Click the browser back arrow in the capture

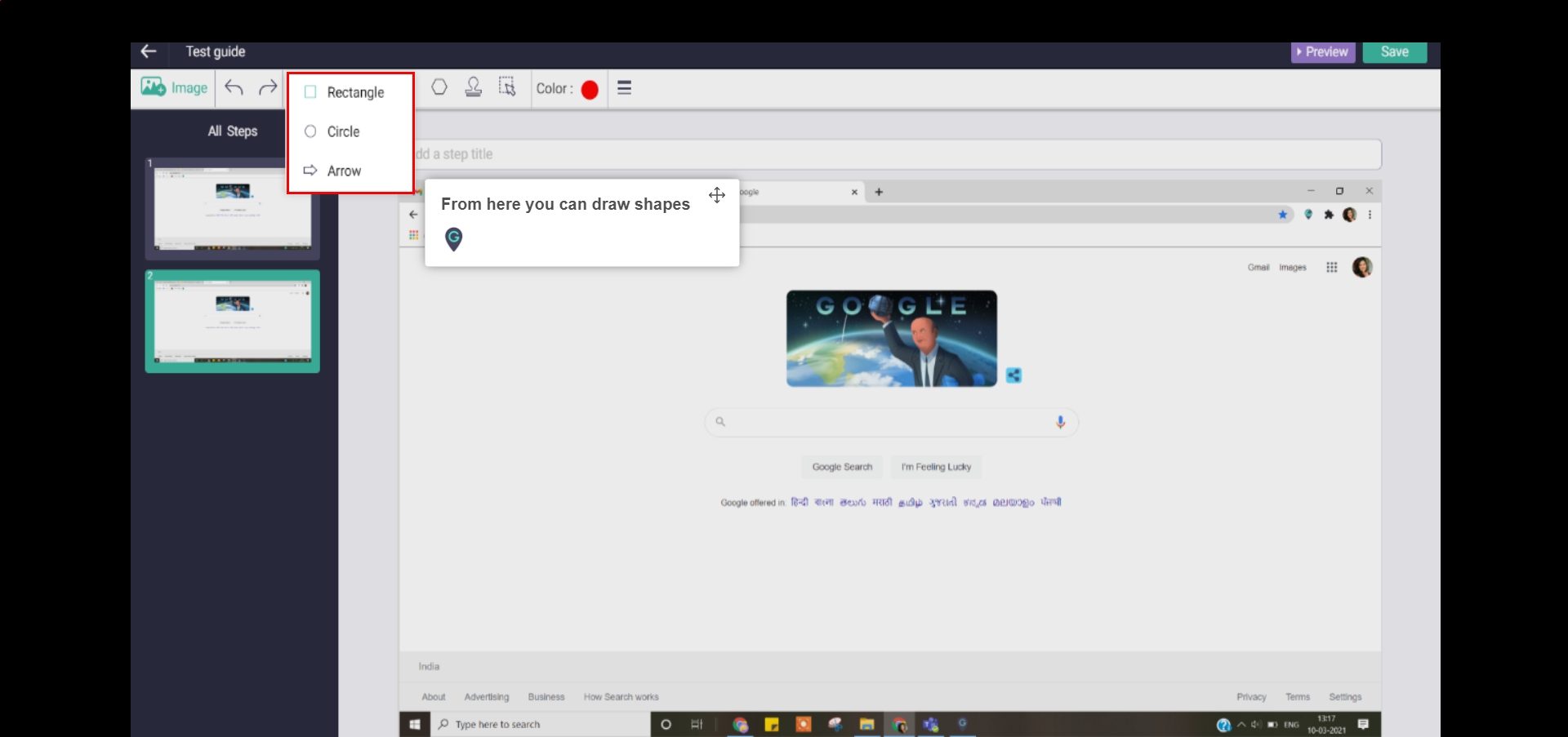click(413, 215)
